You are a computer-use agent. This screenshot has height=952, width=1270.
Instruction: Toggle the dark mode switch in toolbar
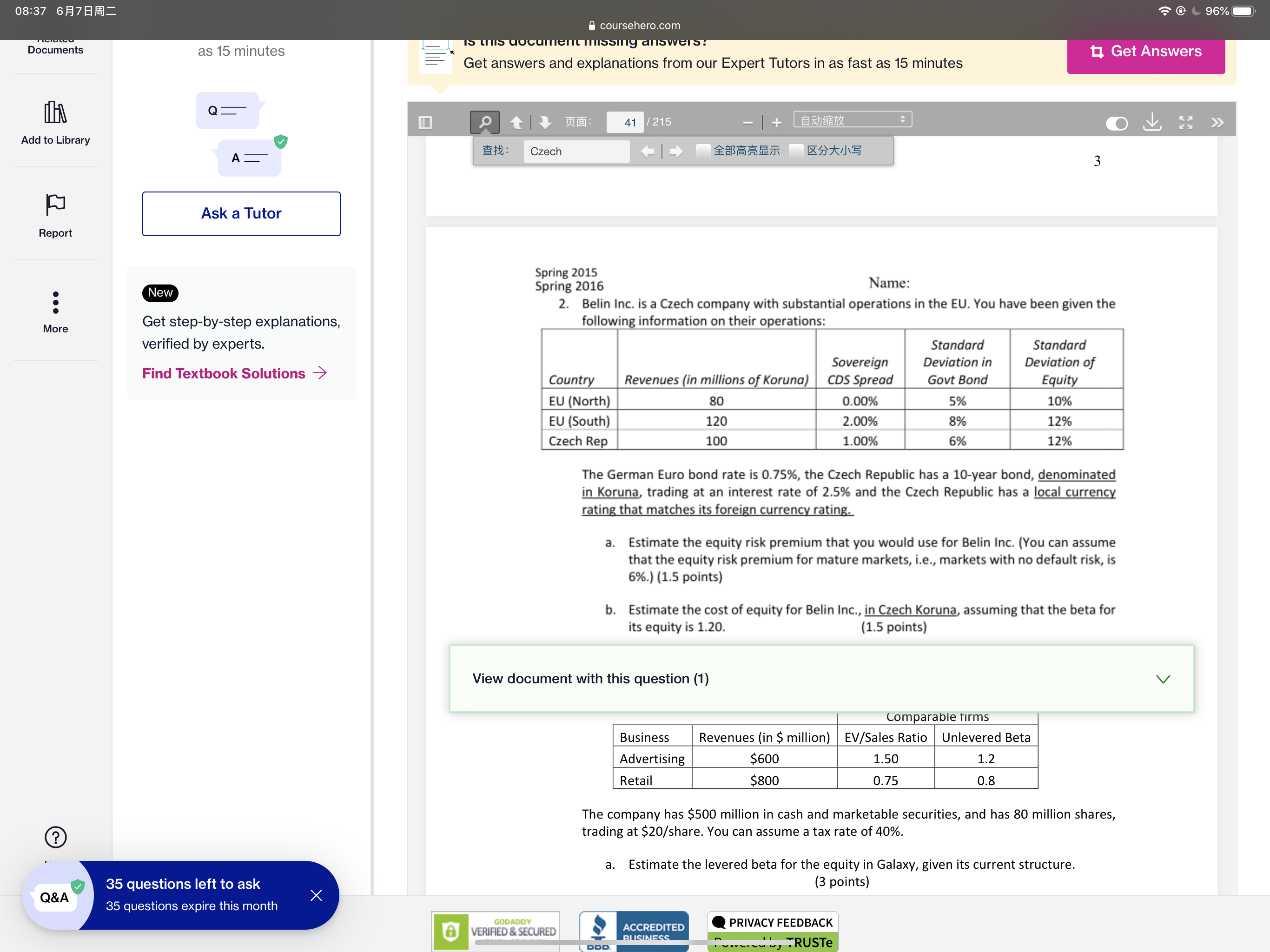(1116, 123)
